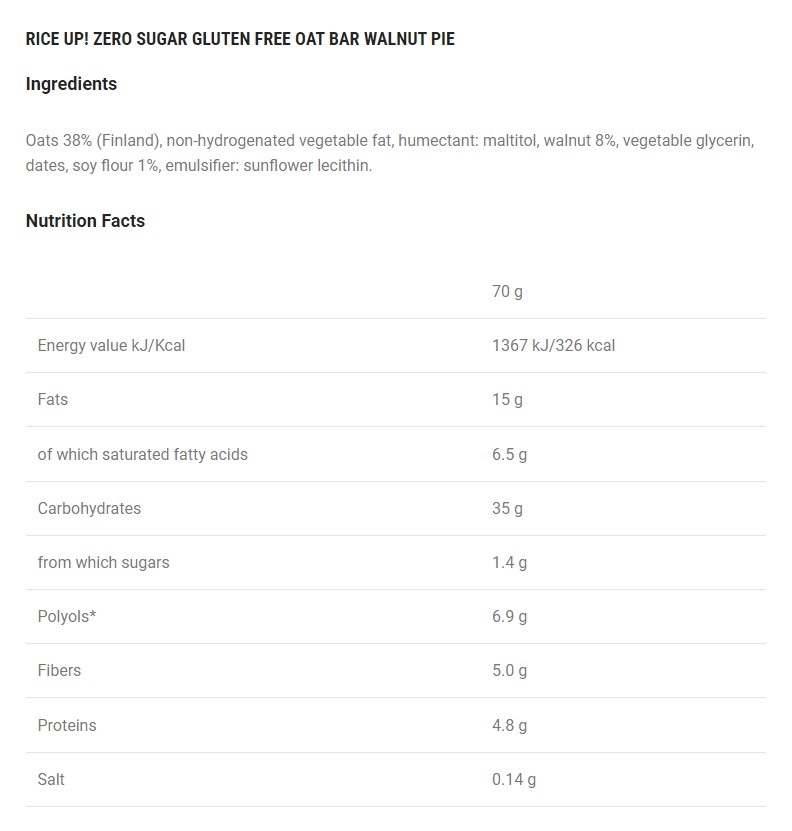The image size is (792, 831).
Task: Select the Energy value kJ/Kcal row label
Action: point(111,346)
